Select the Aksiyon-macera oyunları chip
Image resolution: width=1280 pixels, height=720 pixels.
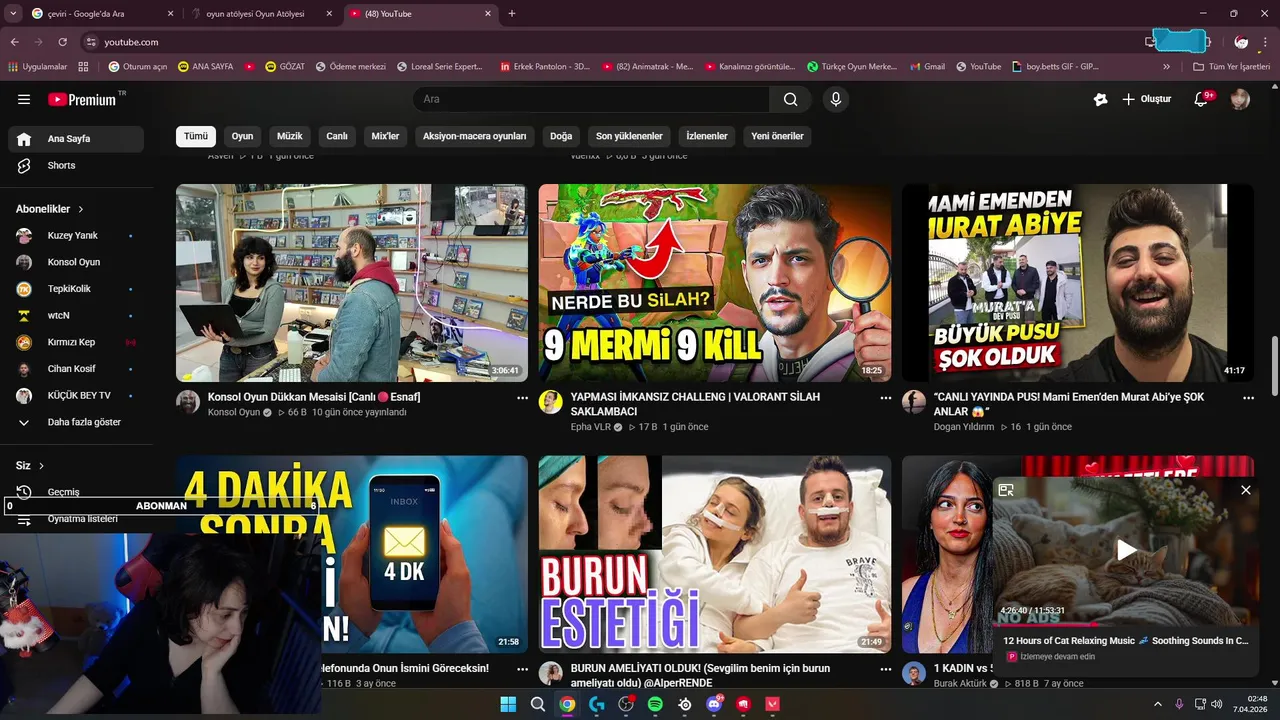pos(474,136)
